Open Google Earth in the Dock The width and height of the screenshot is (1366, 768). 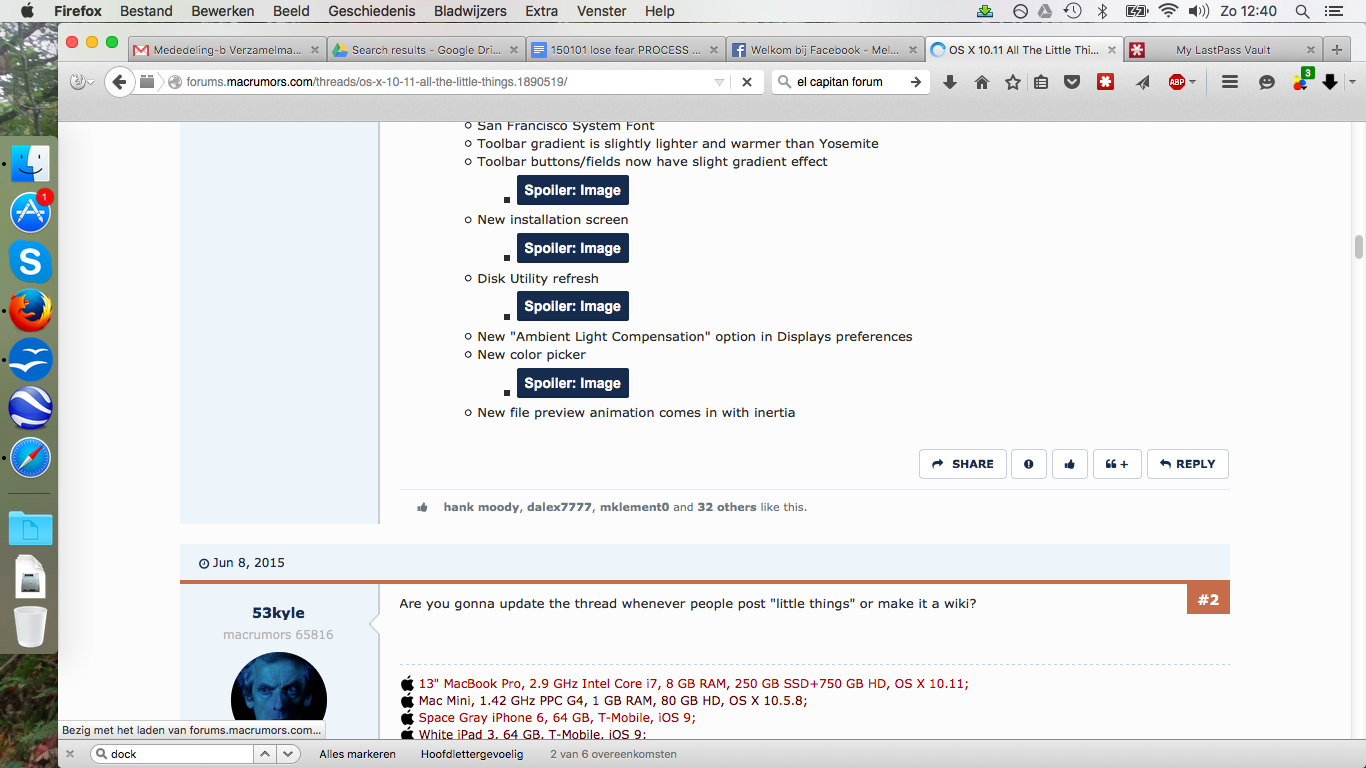31,408
